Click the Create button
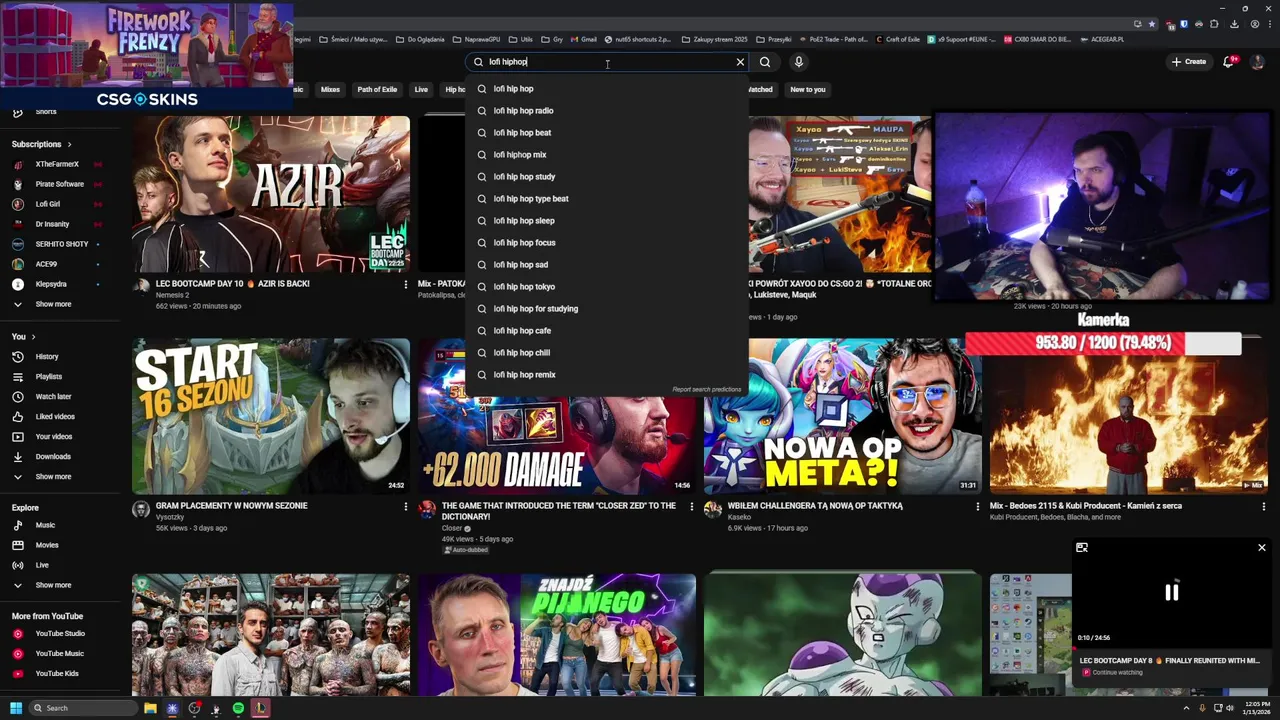Image resolution: width=1280 pixels, height=720 pixels. pyautogui.click(x=1189, y=62)
